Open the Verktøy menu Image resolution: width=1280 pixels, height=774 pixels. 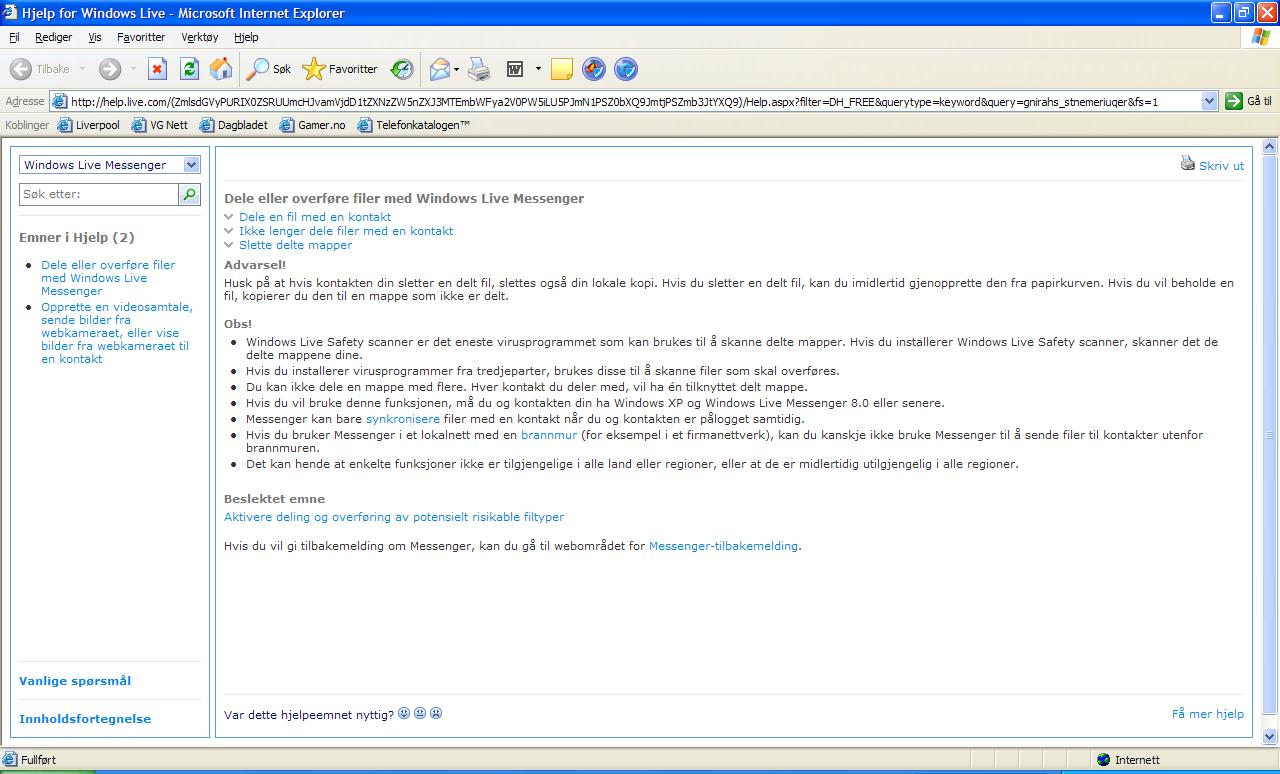point(200,37)
